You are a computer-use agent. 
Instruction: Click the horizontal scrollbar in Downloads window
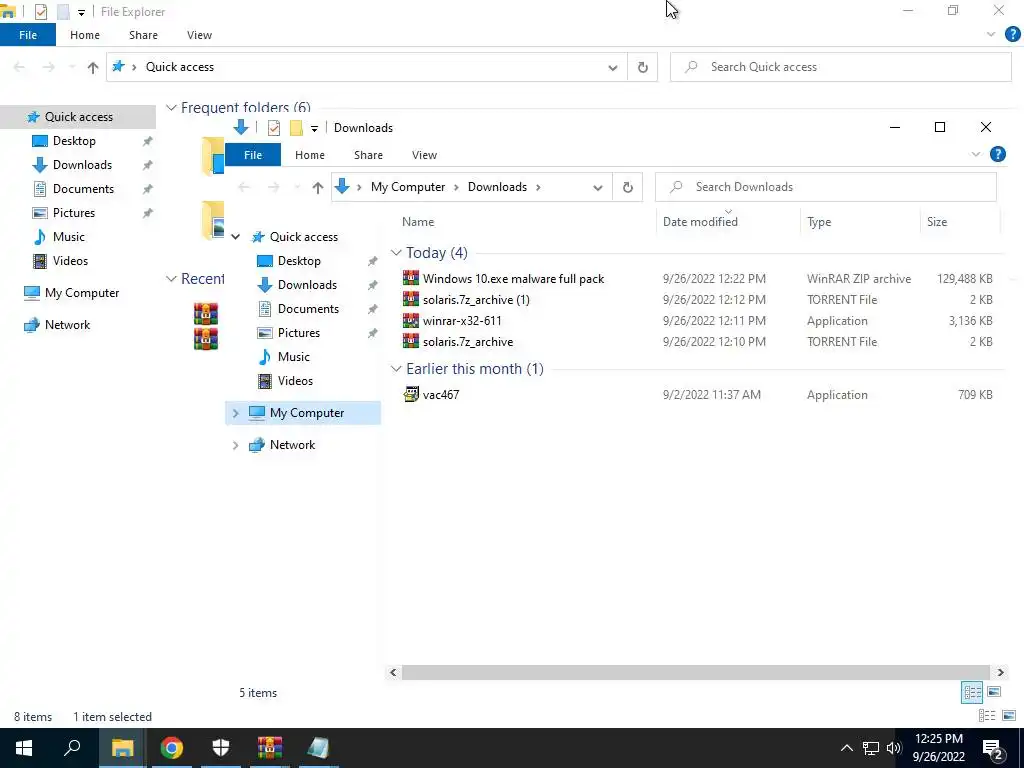coord(696,672)
